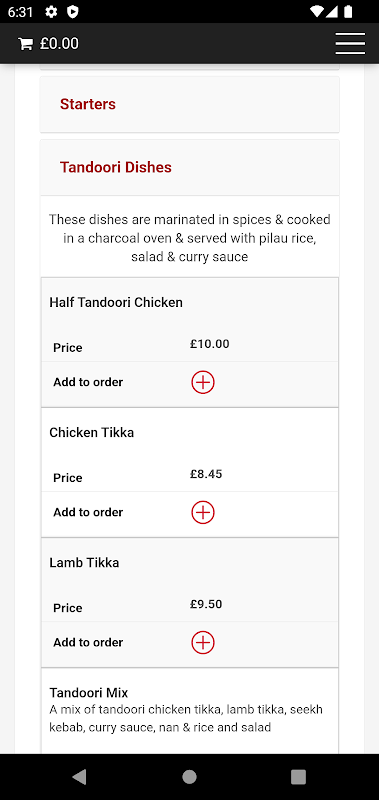379x800 pixels.
Task: Select the Half Tandoori Chicken item title
Action: (116, 302)
